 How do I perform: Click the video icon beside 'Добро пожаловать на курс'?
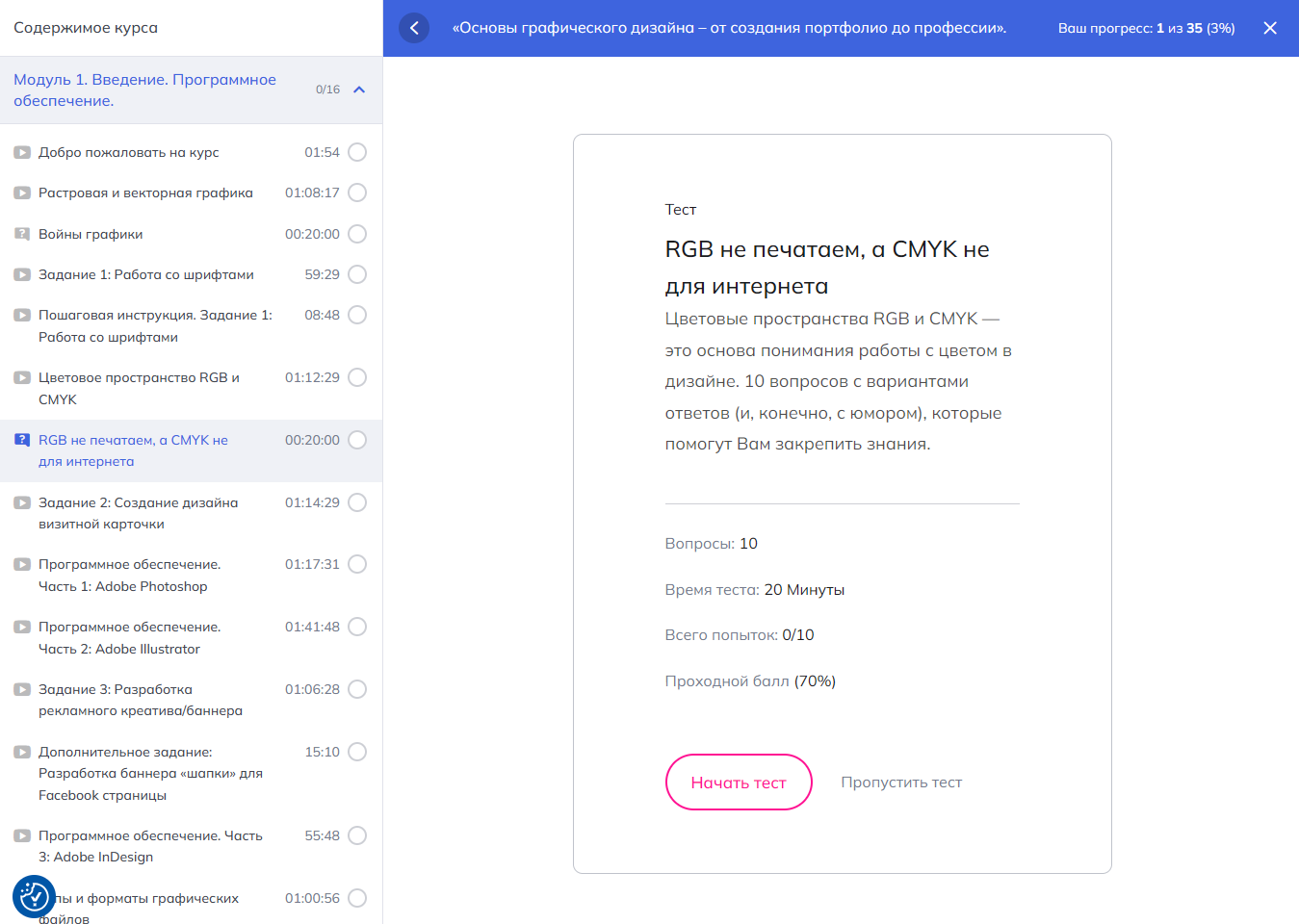pos(22,152)
